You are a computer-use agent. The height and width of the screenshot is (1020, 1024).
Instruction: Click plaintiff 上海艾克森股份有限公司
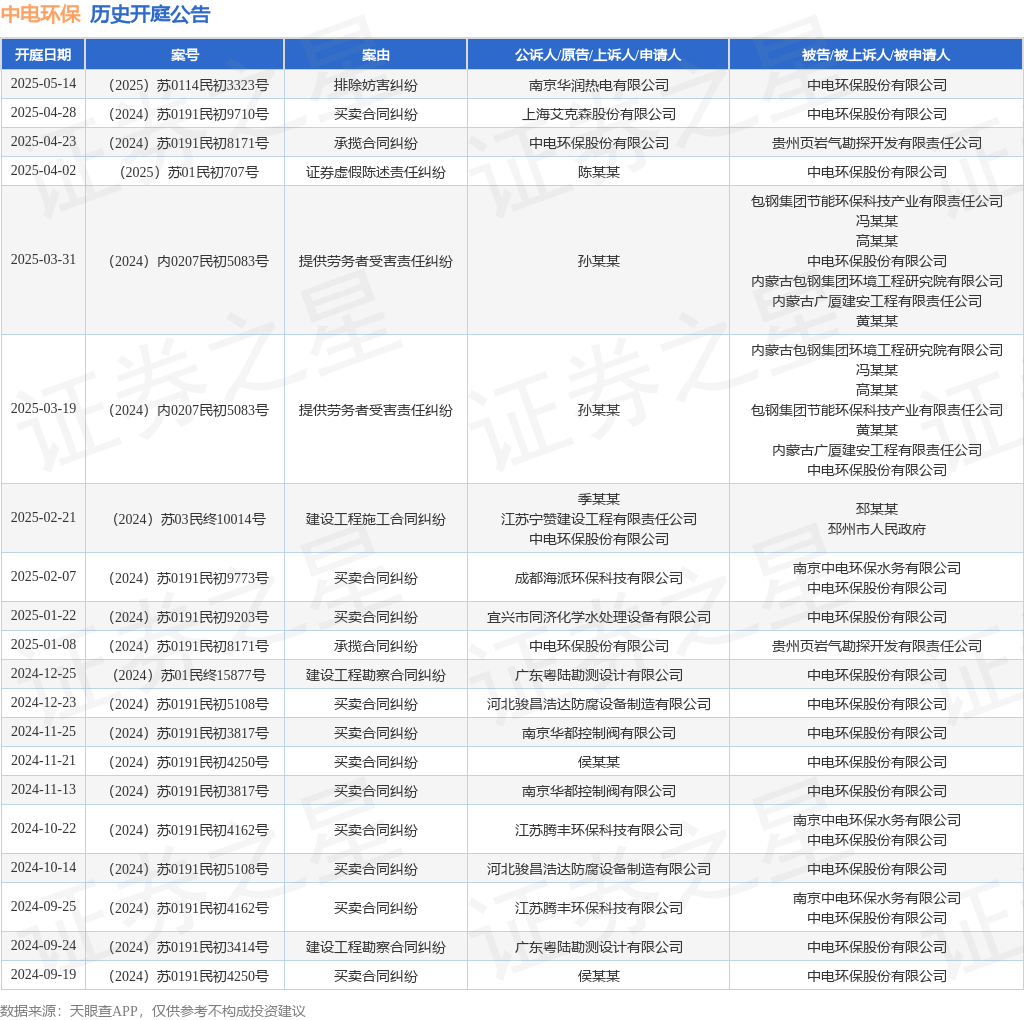(598, 114)
